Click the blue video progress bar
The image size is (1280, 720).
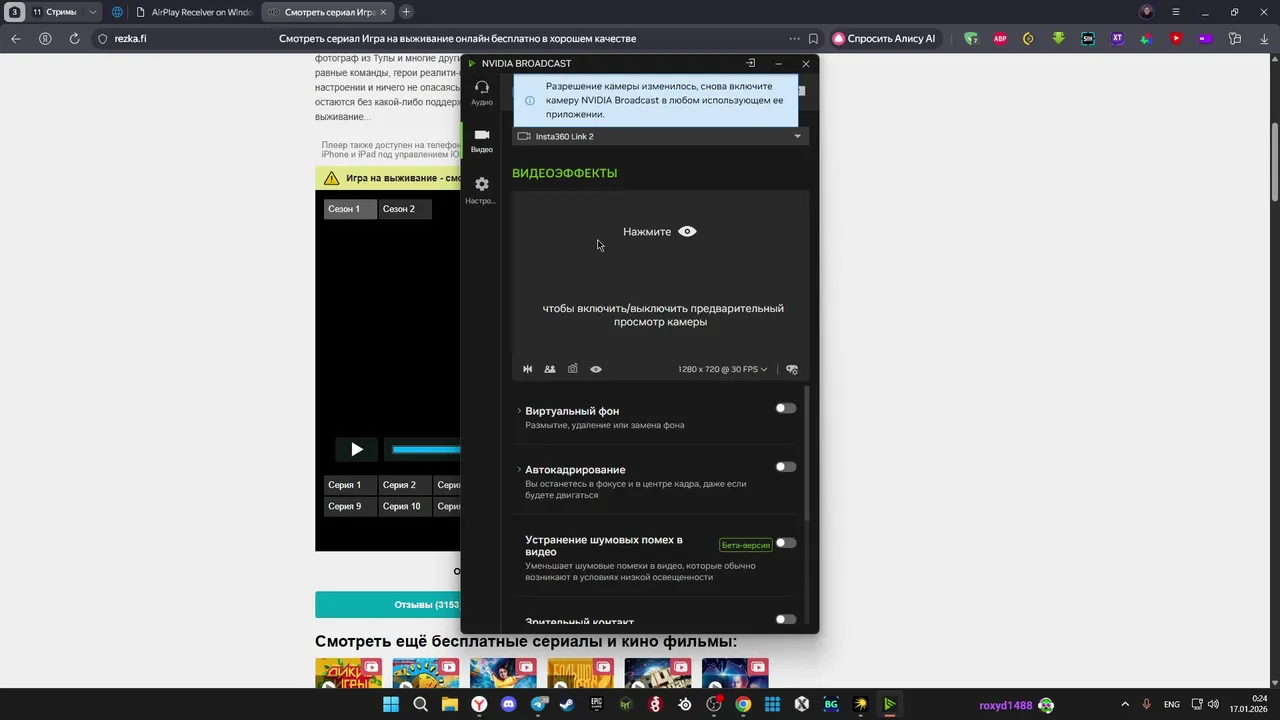426,449
